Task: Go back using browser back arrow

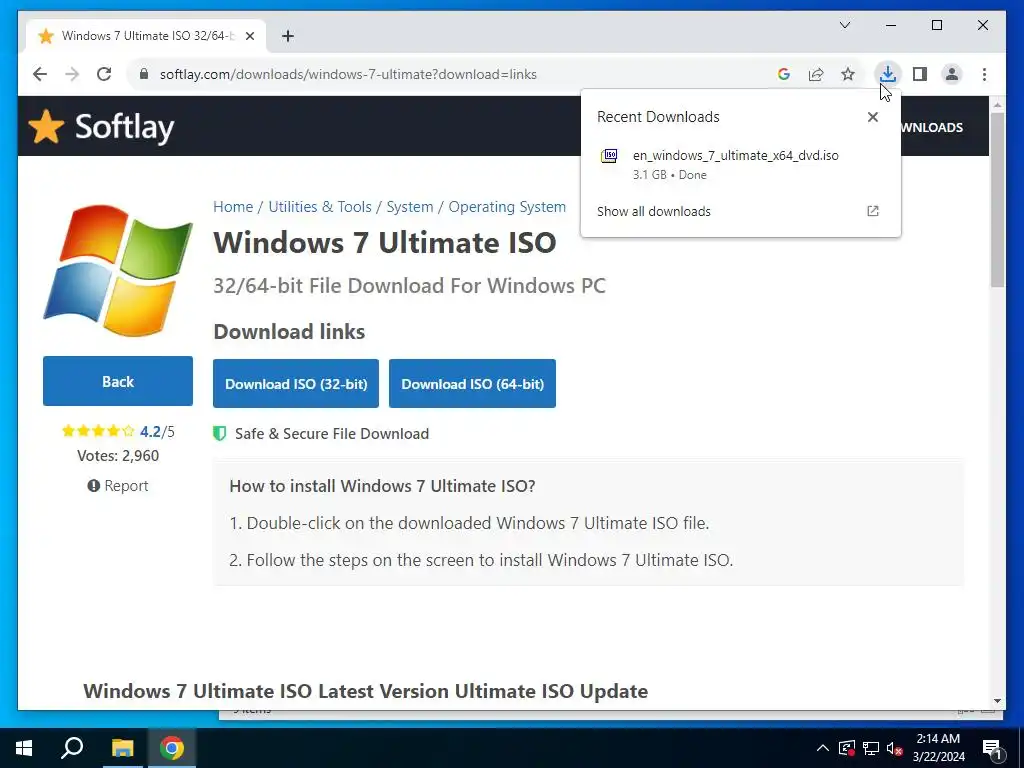Action: point(40,74)
